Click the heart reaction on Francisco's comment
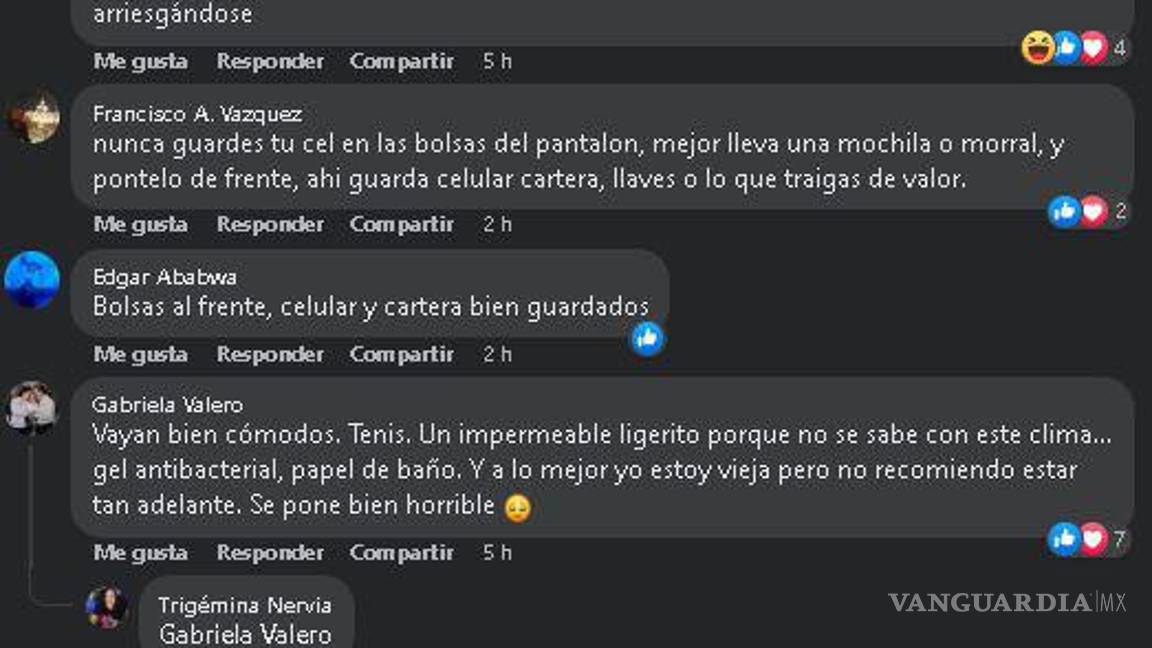This screenshot has width=1152, height=648. [x=1092, y=210]
